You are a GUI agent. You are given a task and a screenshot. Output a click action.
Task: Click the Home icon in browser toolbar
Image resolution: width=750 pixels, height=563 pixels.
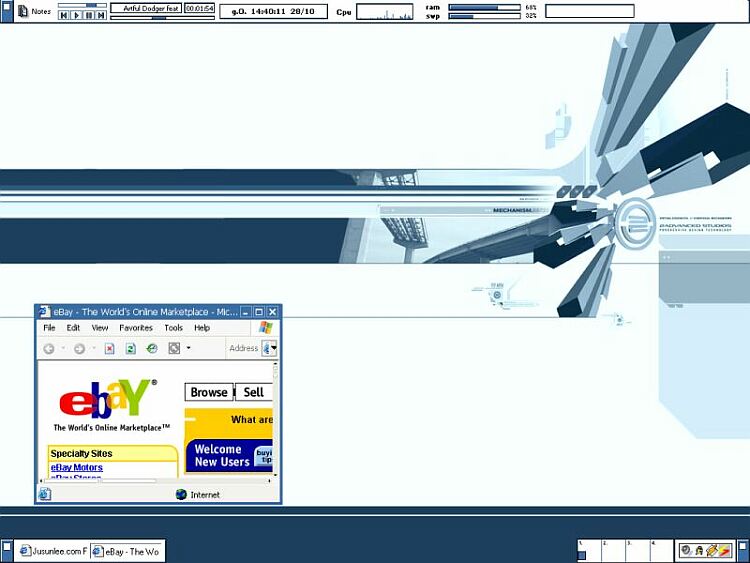pos(152,348)
